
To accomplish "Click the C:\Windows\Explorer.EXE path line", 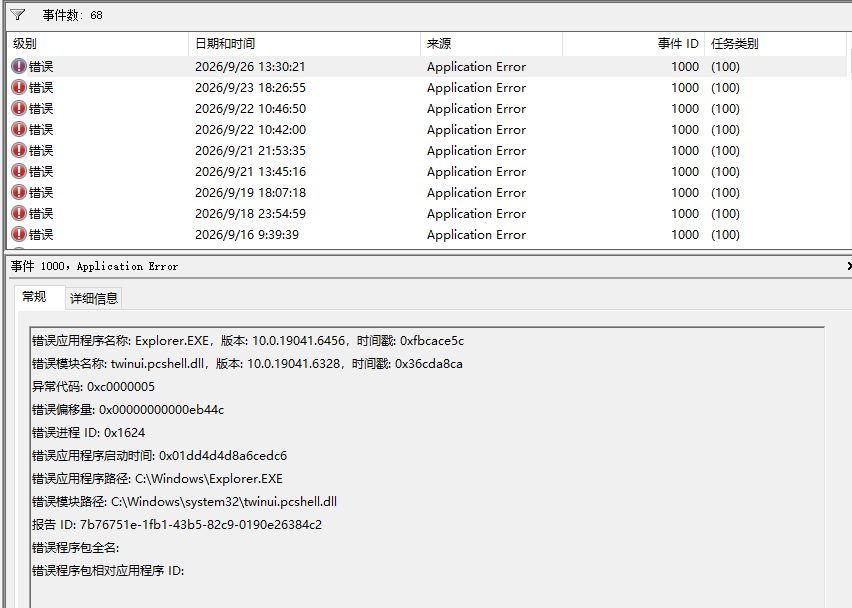I will point(158,479).
